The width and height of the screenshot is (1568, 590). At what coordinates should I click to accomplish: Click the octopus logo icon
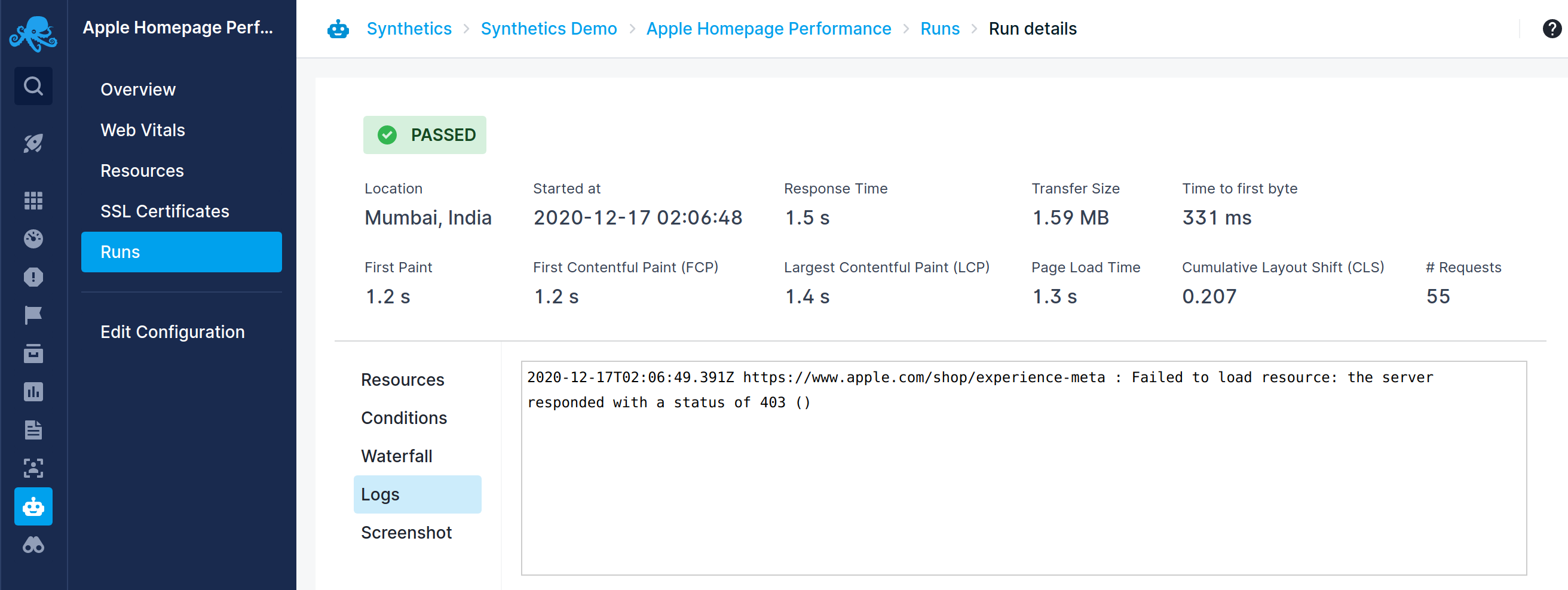pyautogui.click(x=33, y=33)
